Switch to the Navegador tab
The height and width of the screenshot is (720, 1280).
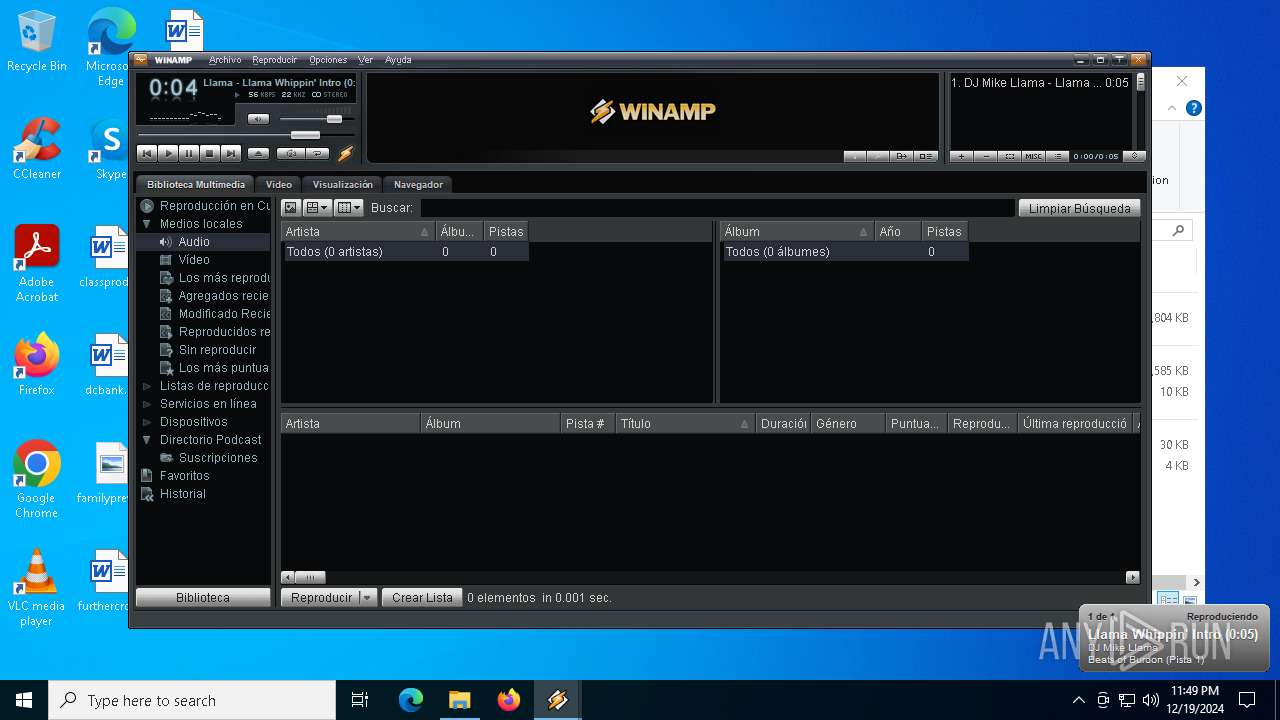click(418, 184)
